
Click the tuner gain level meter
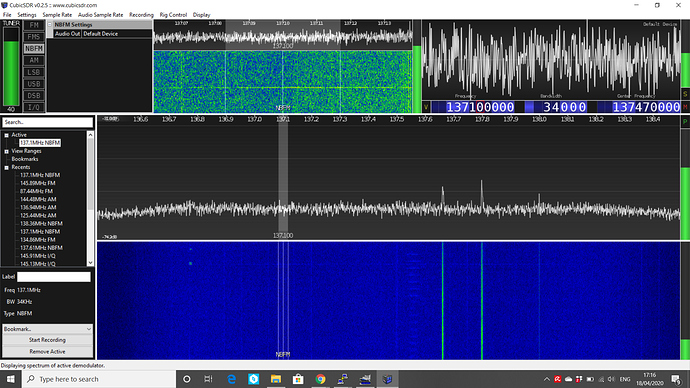tap(11, 67)
